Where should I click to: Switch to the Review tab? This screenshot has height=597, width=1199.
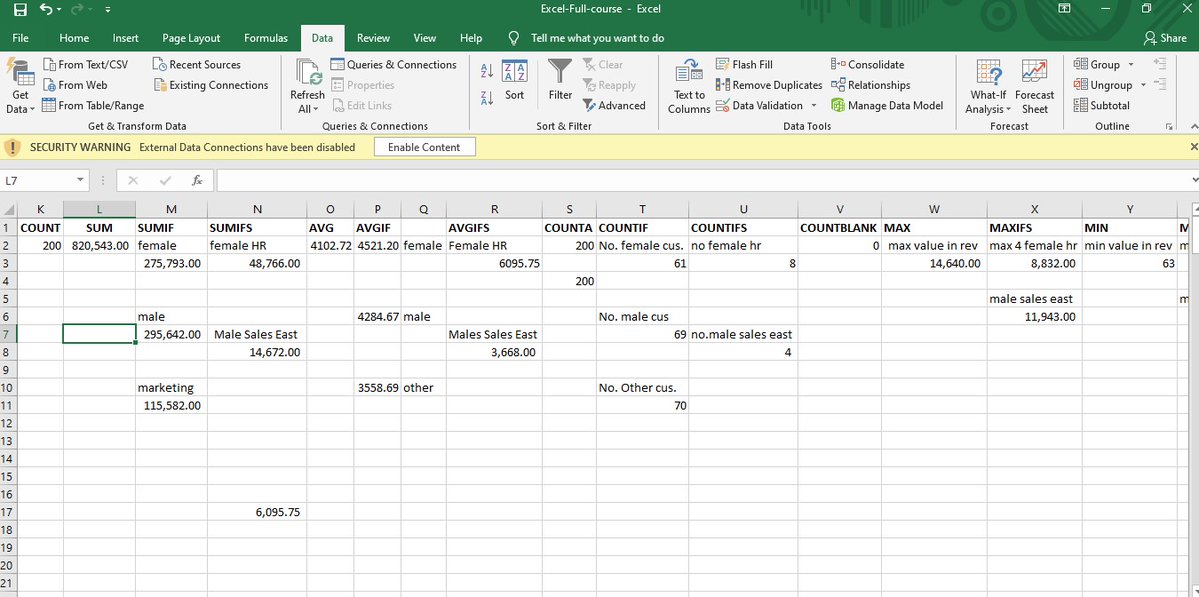coord(373,37)
